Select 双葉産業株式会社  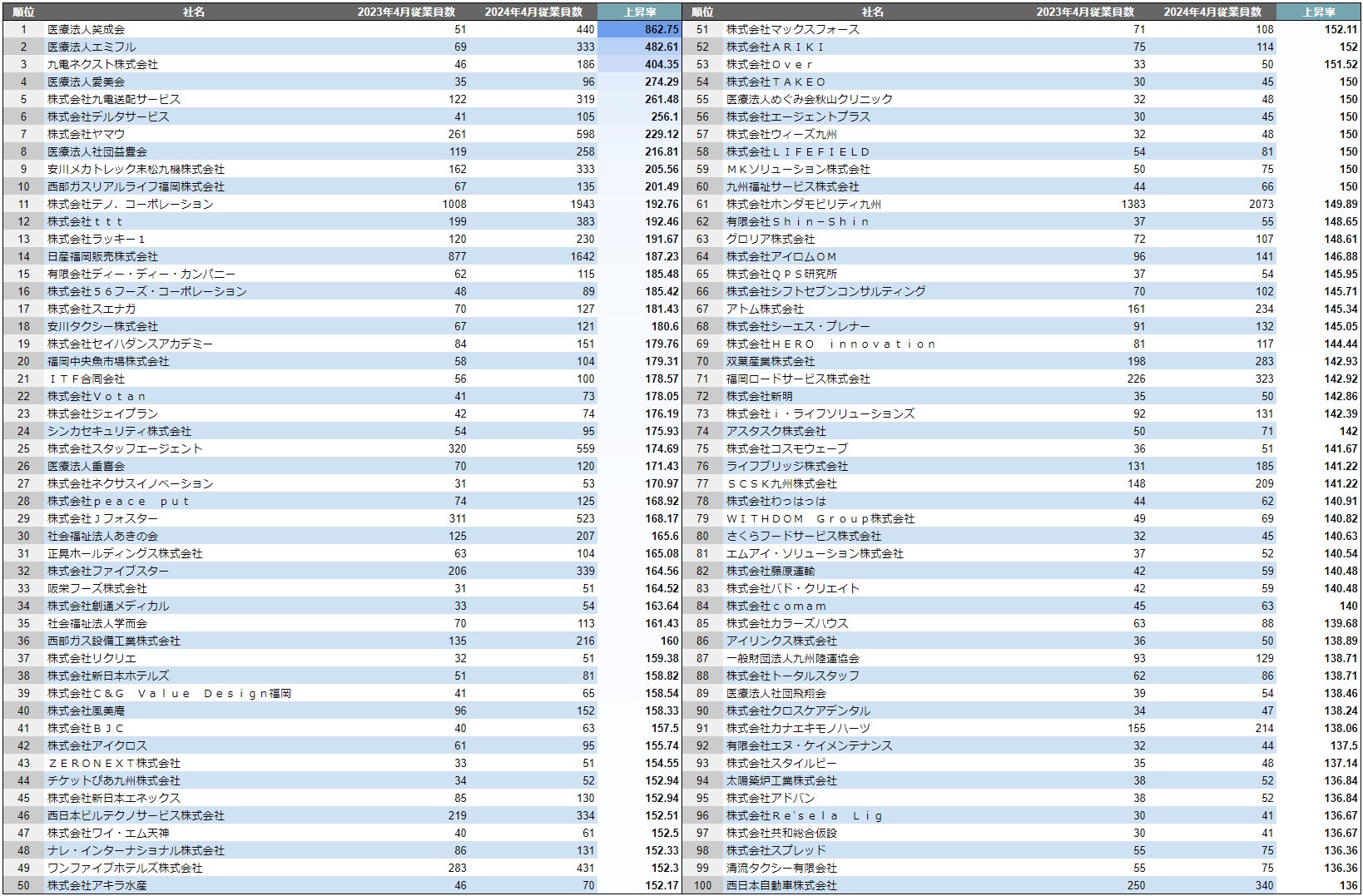click(771, 361)
